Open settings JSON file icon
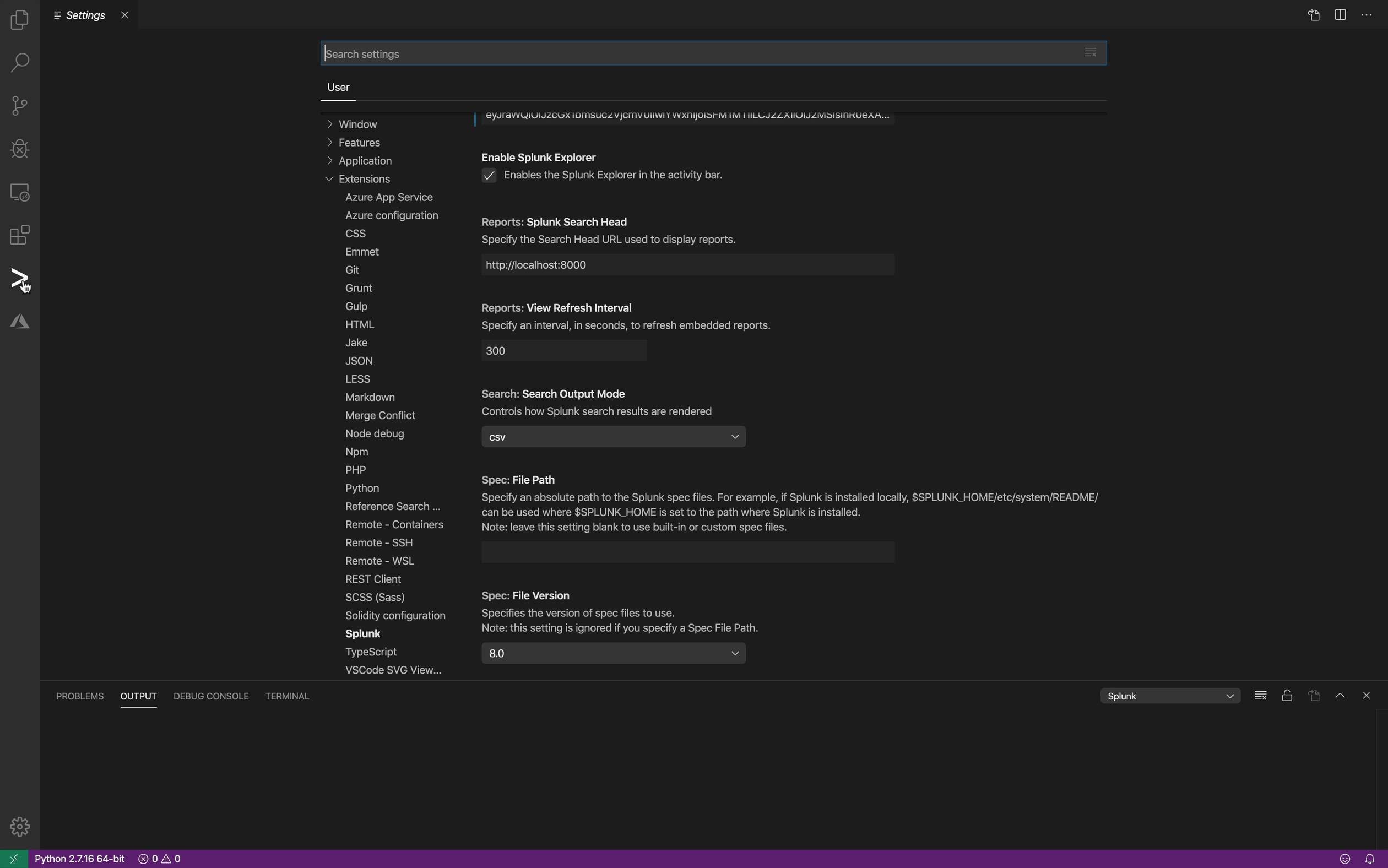The height and width of the screenshot is (868, 1388). coord(1314,15)
